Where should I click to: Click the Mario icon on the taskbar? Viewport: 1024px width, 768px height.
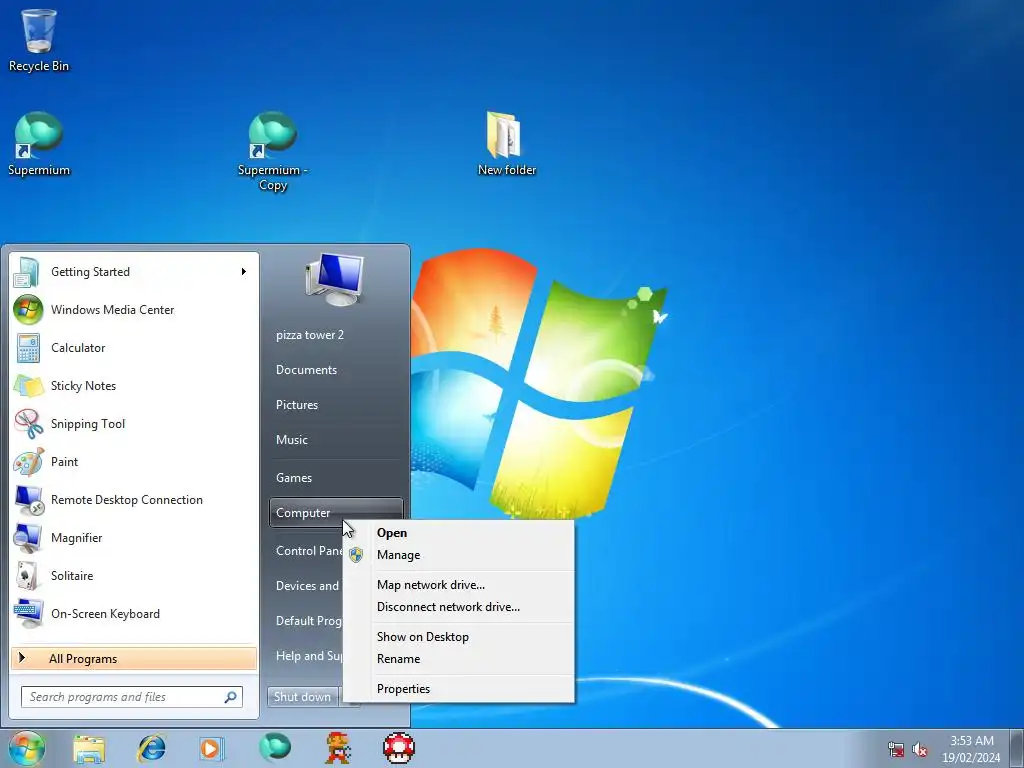[338, 748]
